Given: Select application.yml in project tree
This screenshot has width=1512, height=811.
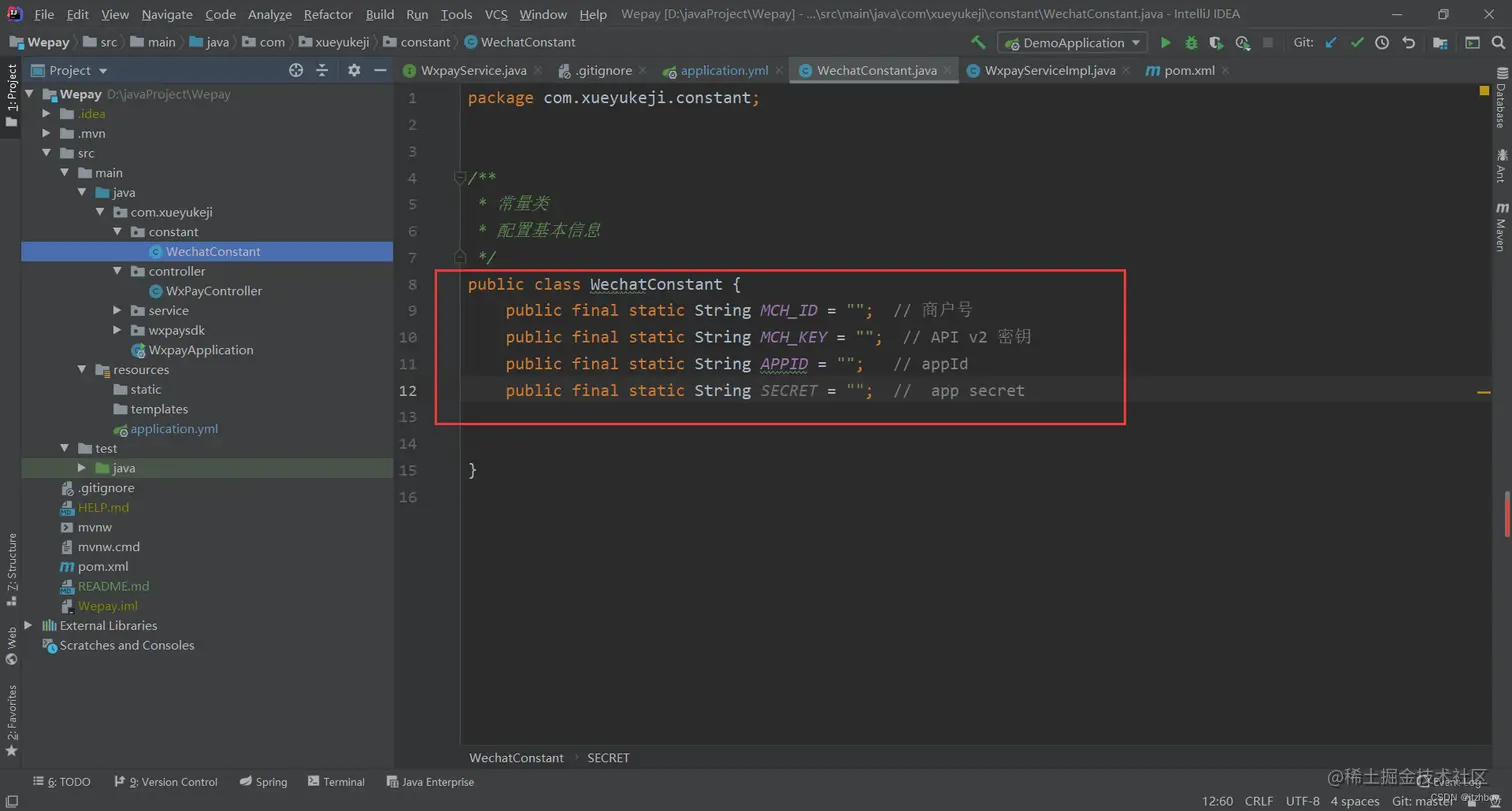Looking at the screenshot, I should [174, 429].
